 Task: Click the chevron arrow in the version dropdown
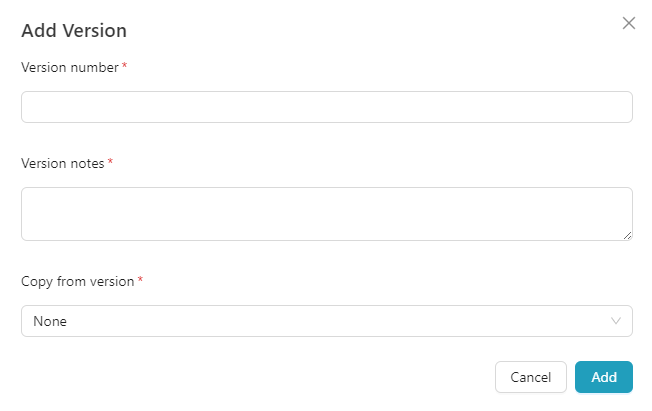click(616, 321)
